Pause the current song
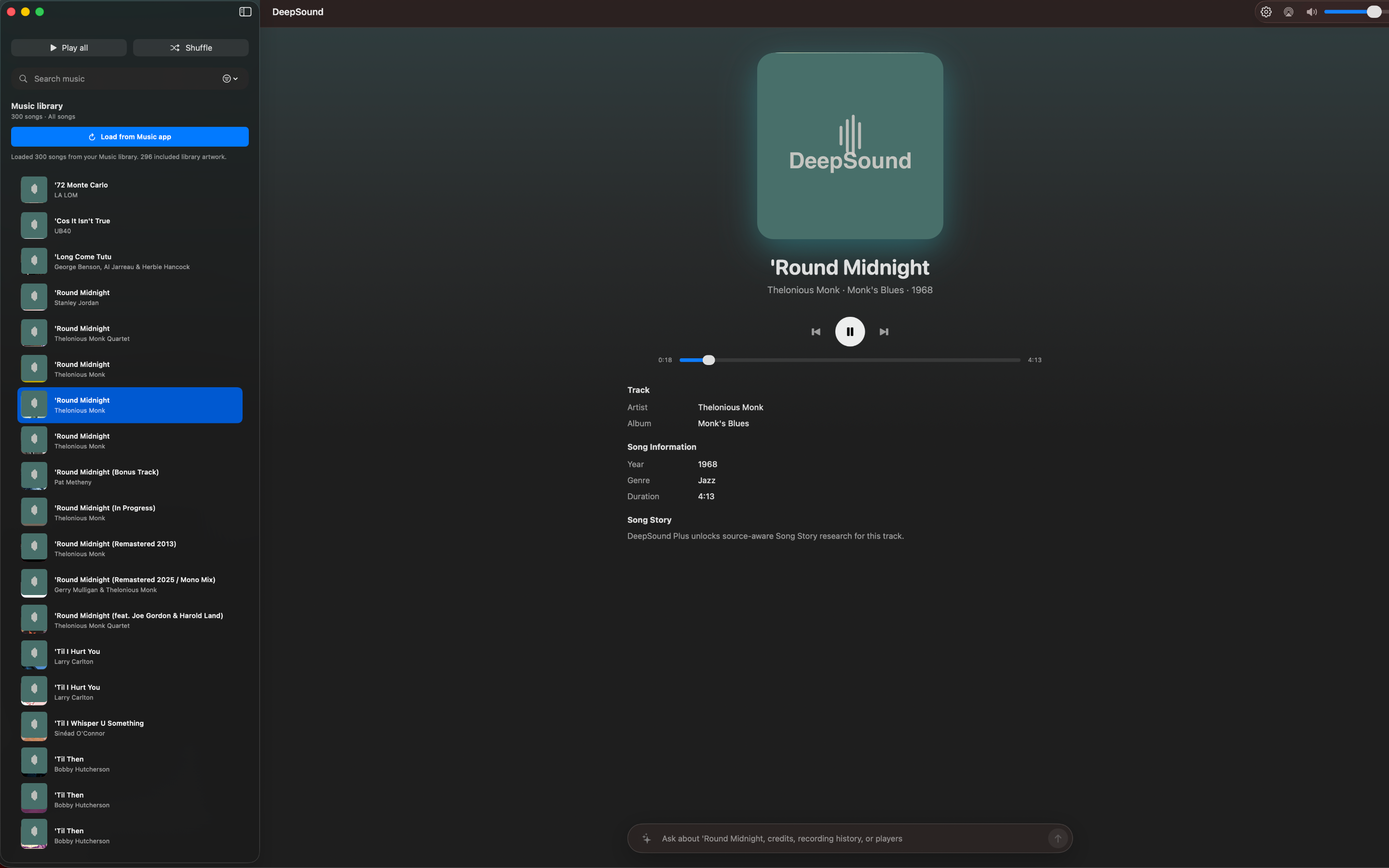1389x868 pixels. (x=850, y=332)
